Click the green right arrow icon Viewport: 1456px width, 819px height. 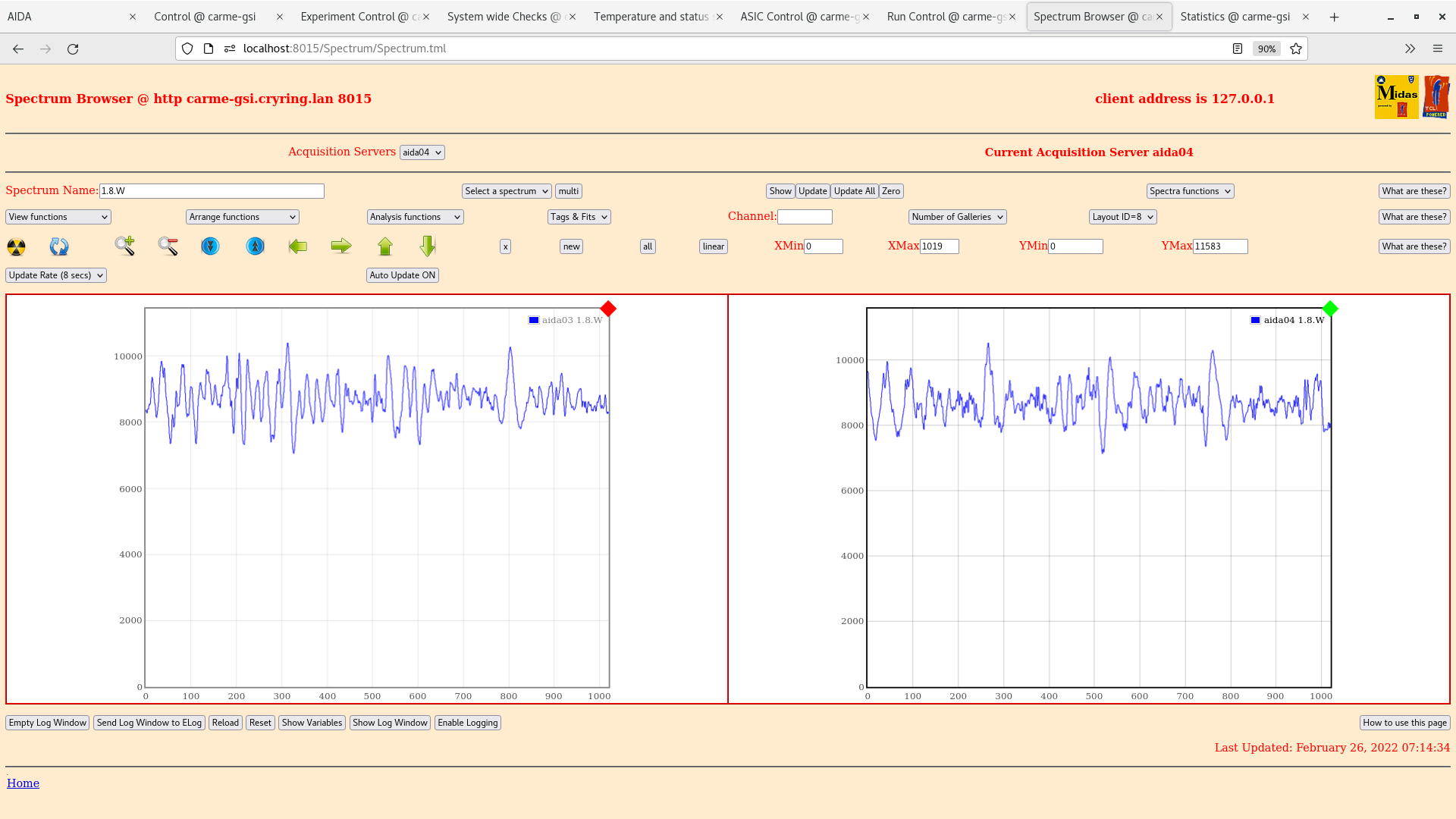pos(341,246)
